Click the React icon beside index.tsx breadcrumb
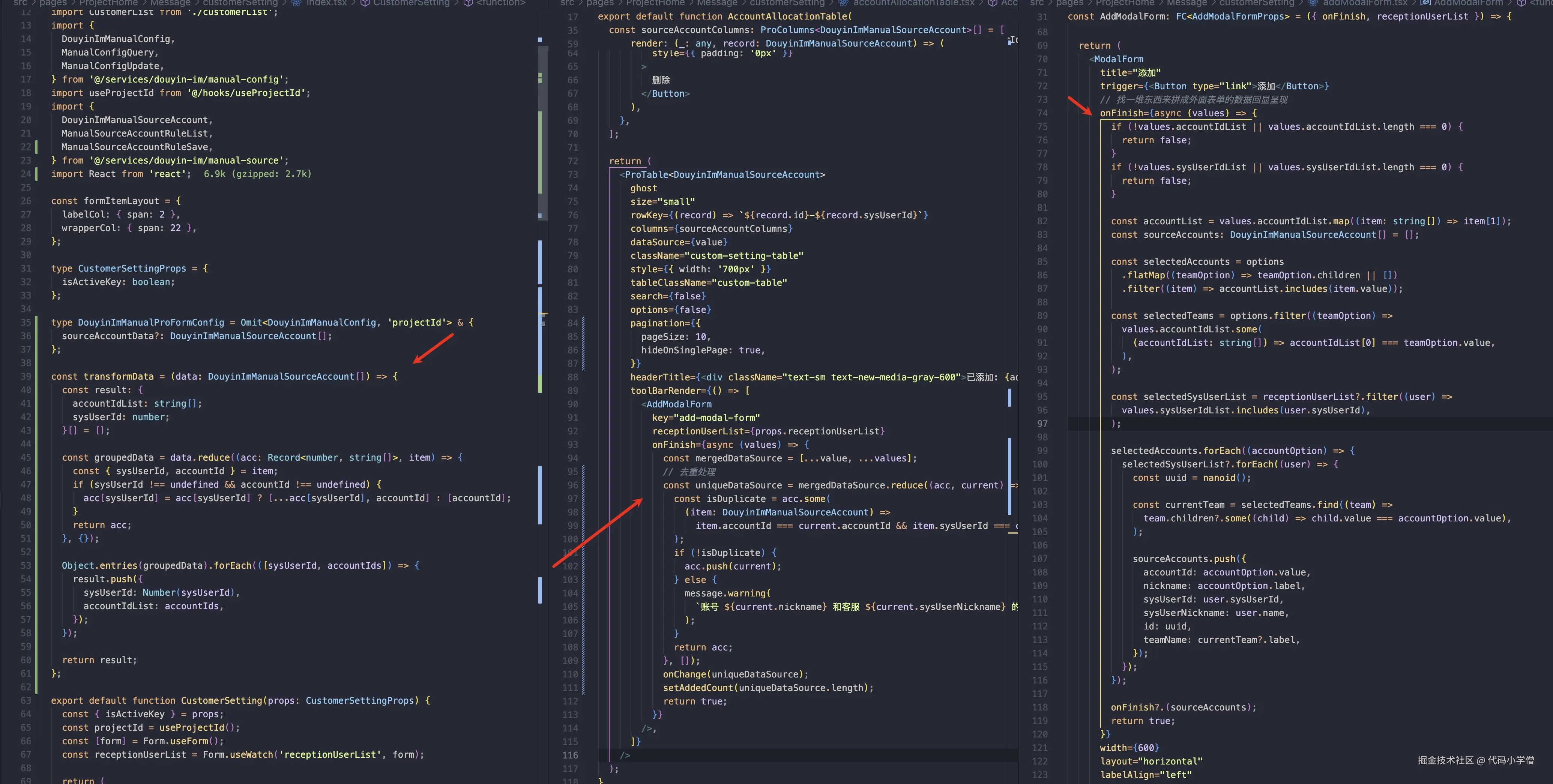This screenshot has height=784, width=1553. point(296,3)
